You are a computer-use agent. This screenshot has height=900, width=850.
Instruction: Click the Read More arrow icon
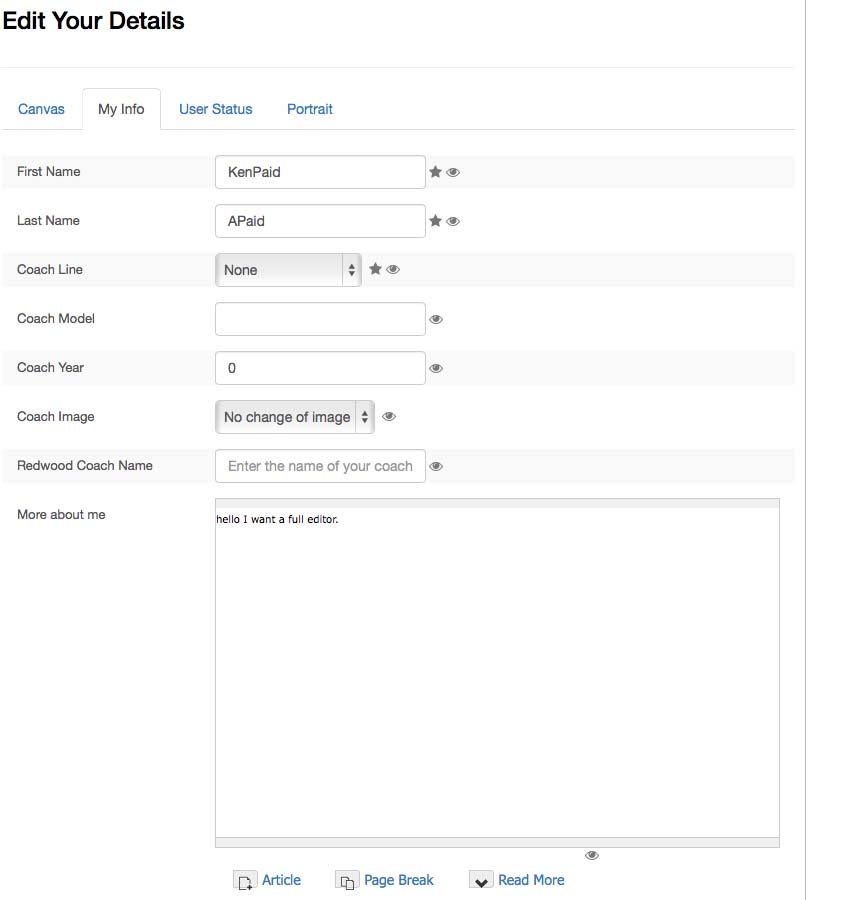click(481, 880)
